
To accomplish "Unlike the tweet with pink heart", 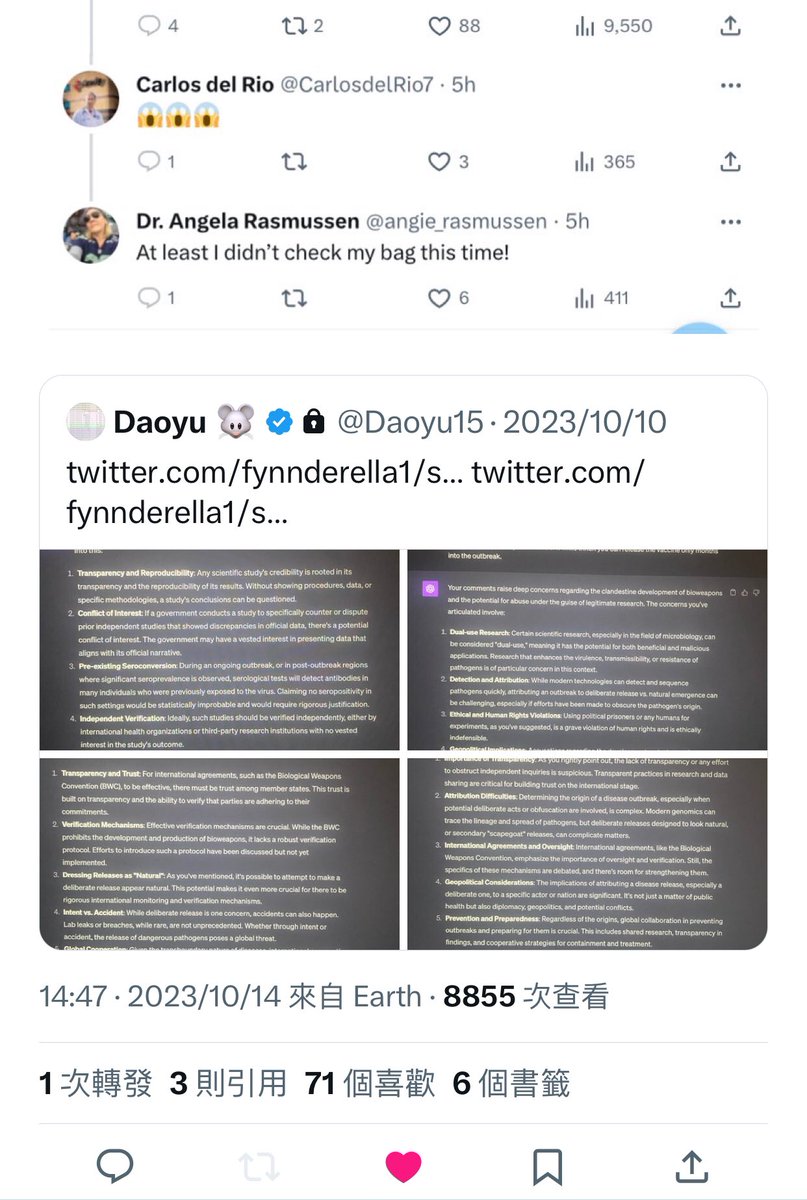I will tap(404, 1166).
